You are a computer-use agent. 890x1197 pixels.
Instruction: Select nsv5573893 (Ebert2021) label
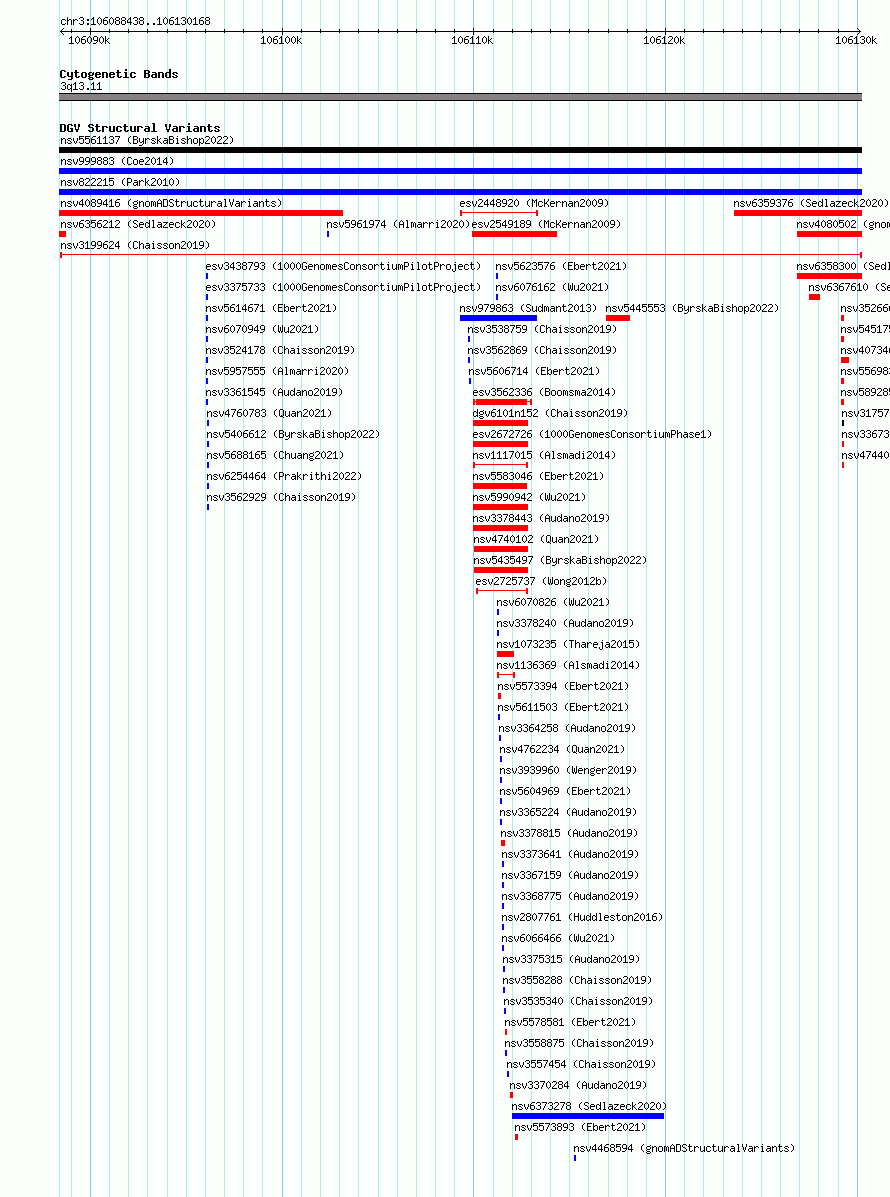click(580, 1127)
